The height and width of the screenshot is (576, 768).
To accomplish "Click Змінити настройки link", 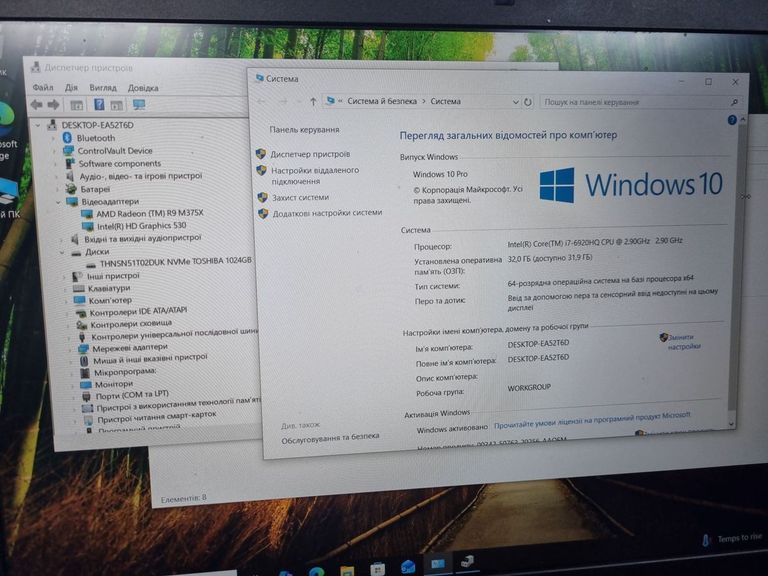I will [684, 342].
